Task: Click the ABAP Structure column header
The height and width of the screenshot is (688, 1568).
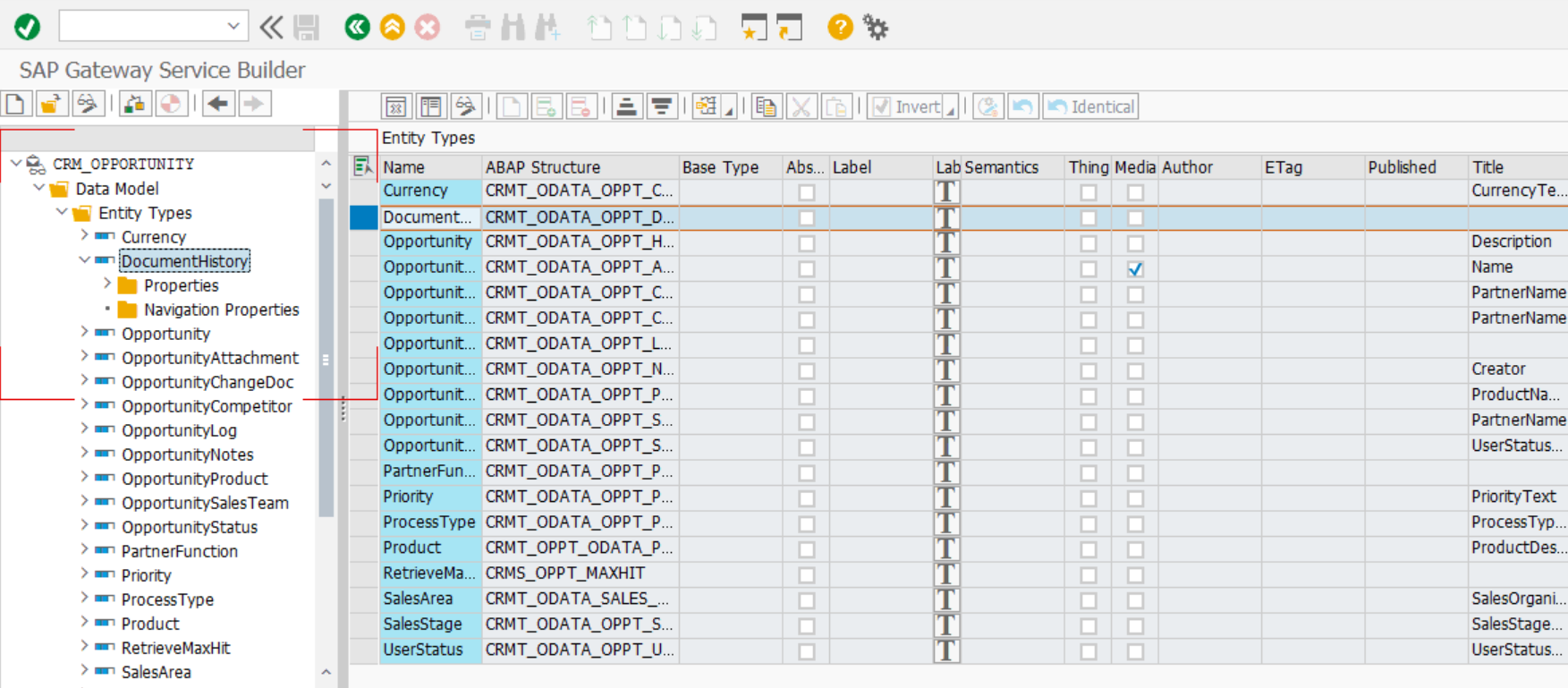Action: (x=580, y=167)
